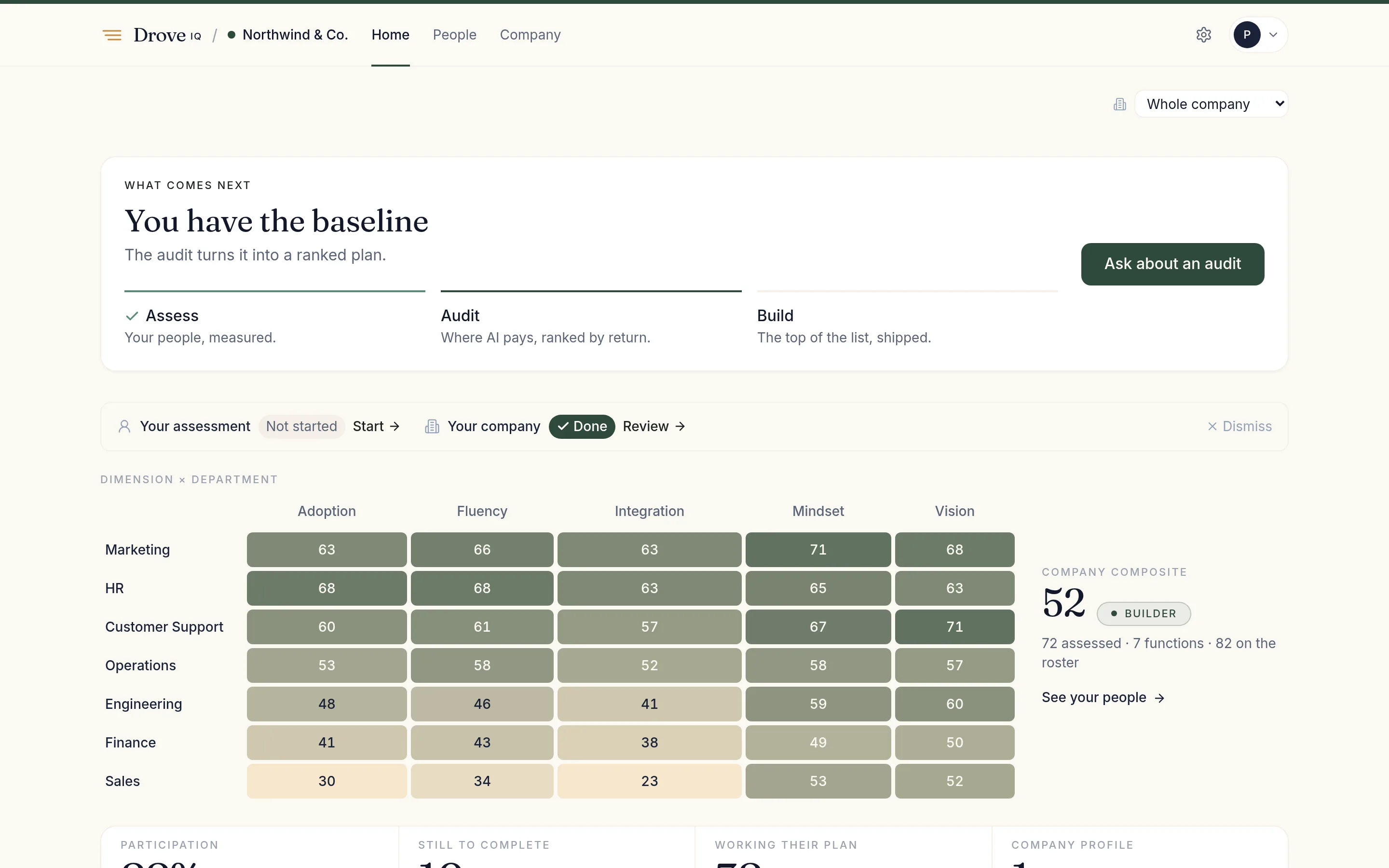
Task: Click the P user avatar
Action: pos(1247,35)
